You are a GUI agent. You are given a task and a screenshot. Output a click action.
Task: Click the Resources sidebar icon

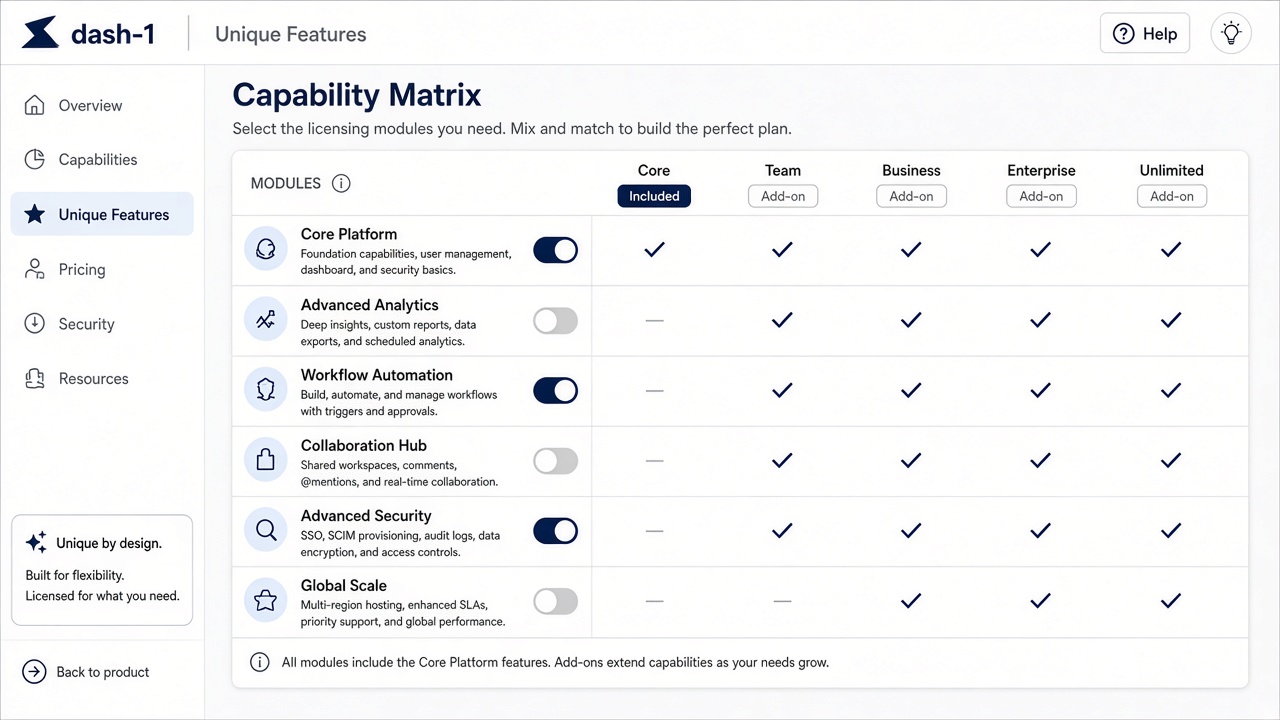[34, 378]
